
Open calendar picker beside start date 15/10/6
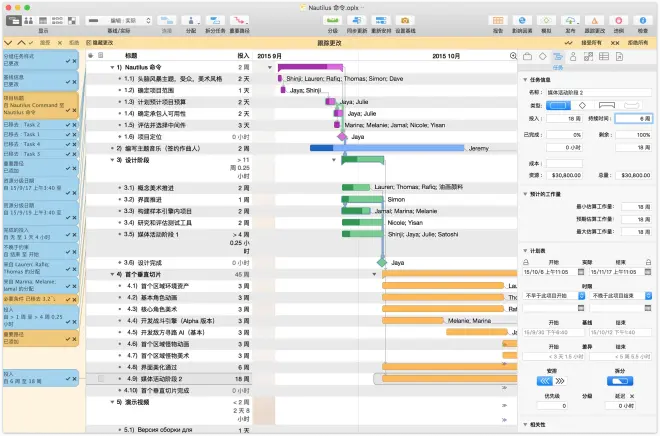581,272
